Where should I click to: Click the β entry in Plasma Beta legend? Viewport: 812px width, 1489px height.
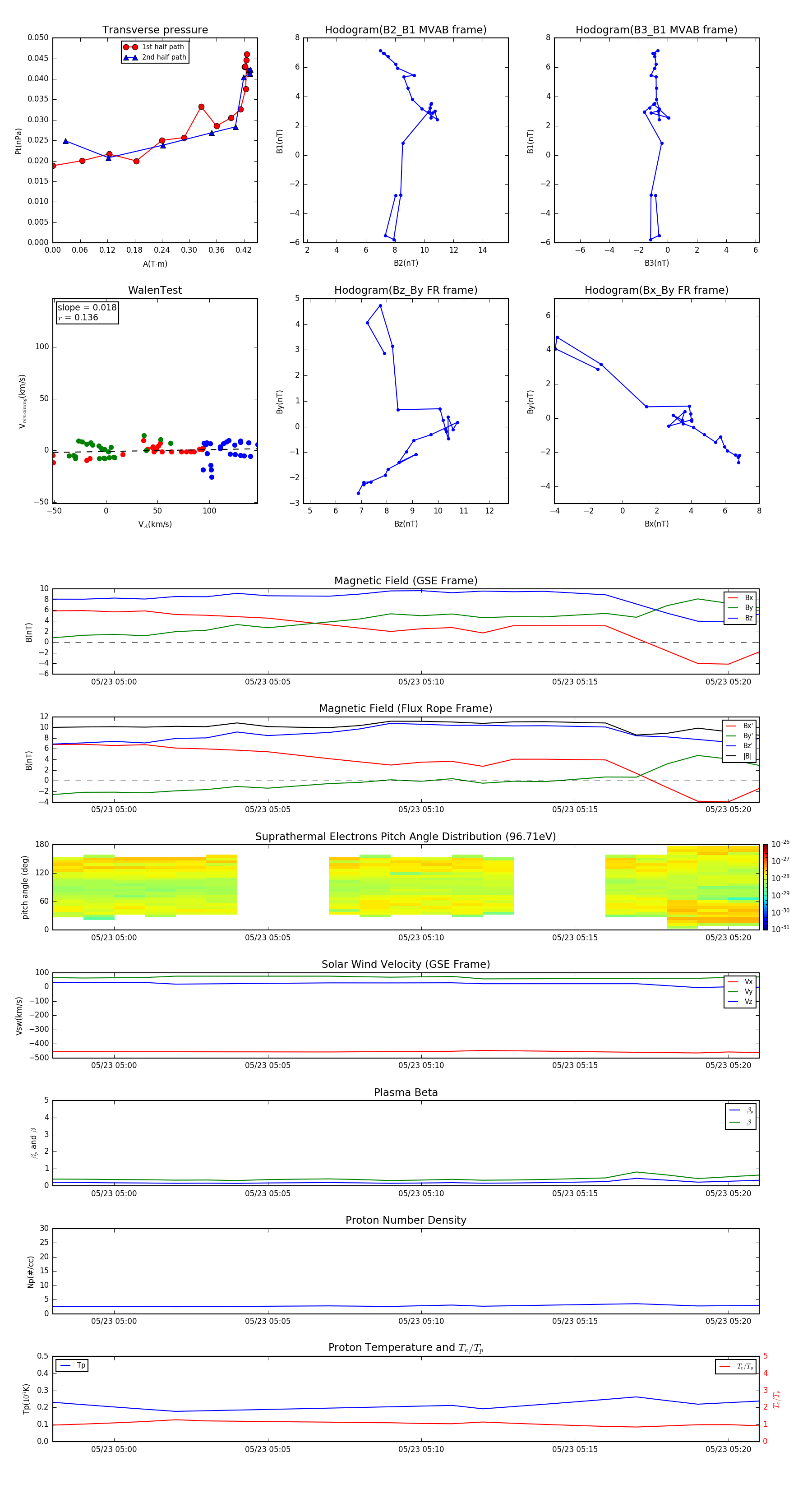click(741, 1122)
